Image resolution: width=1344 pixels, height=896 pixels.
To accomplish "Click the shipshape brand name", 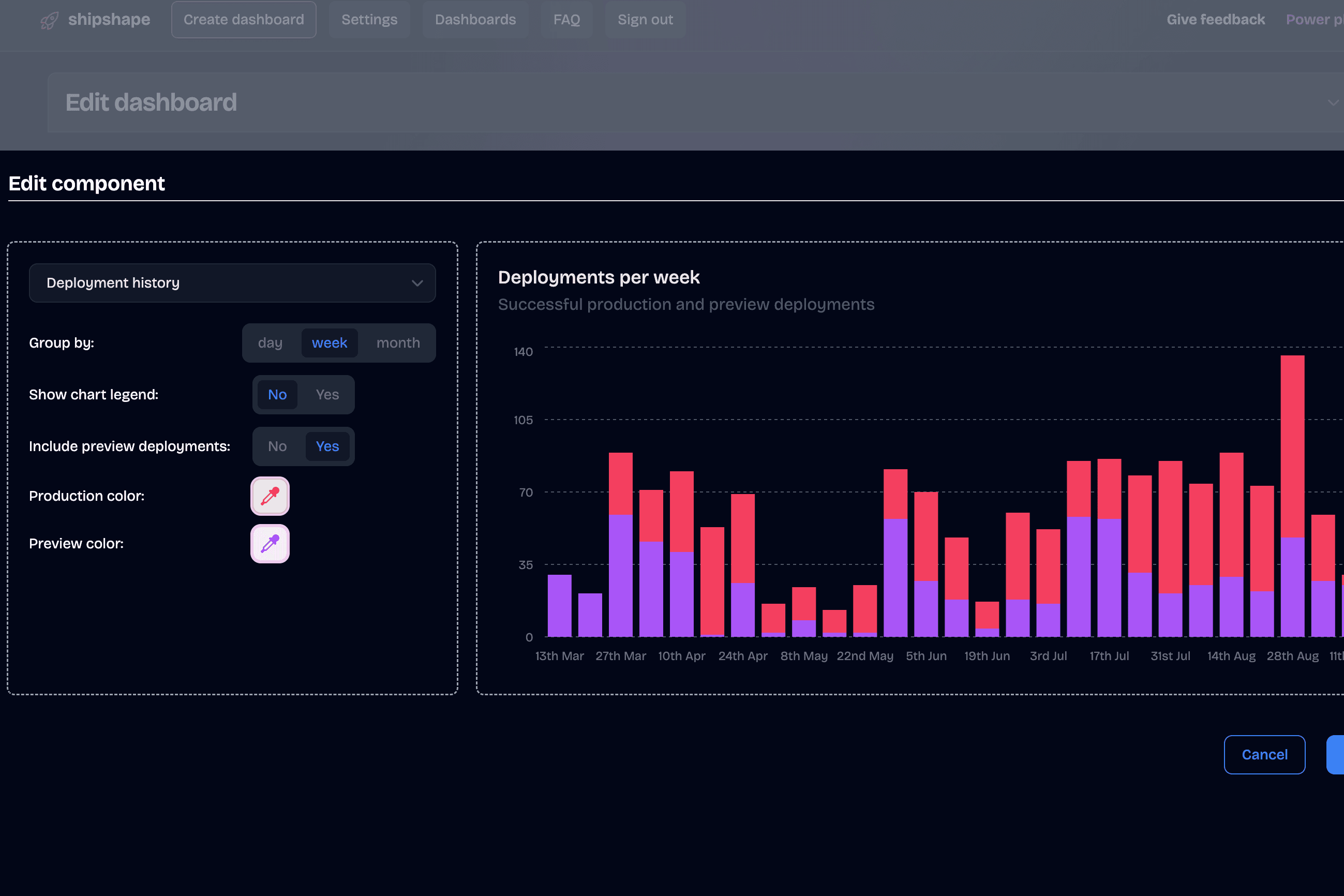I will point(109,20).
